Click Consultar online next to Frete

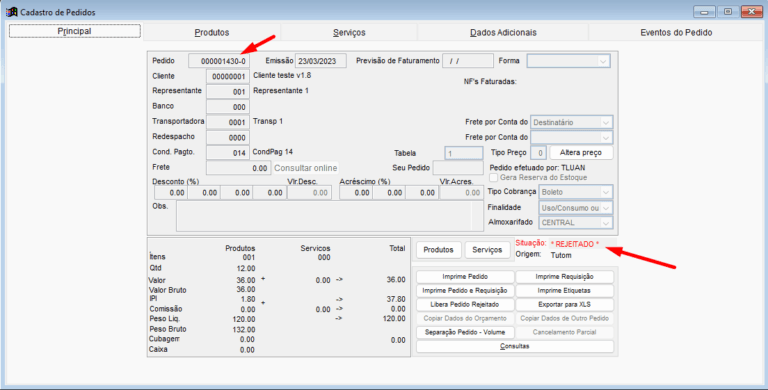point(306,168)
